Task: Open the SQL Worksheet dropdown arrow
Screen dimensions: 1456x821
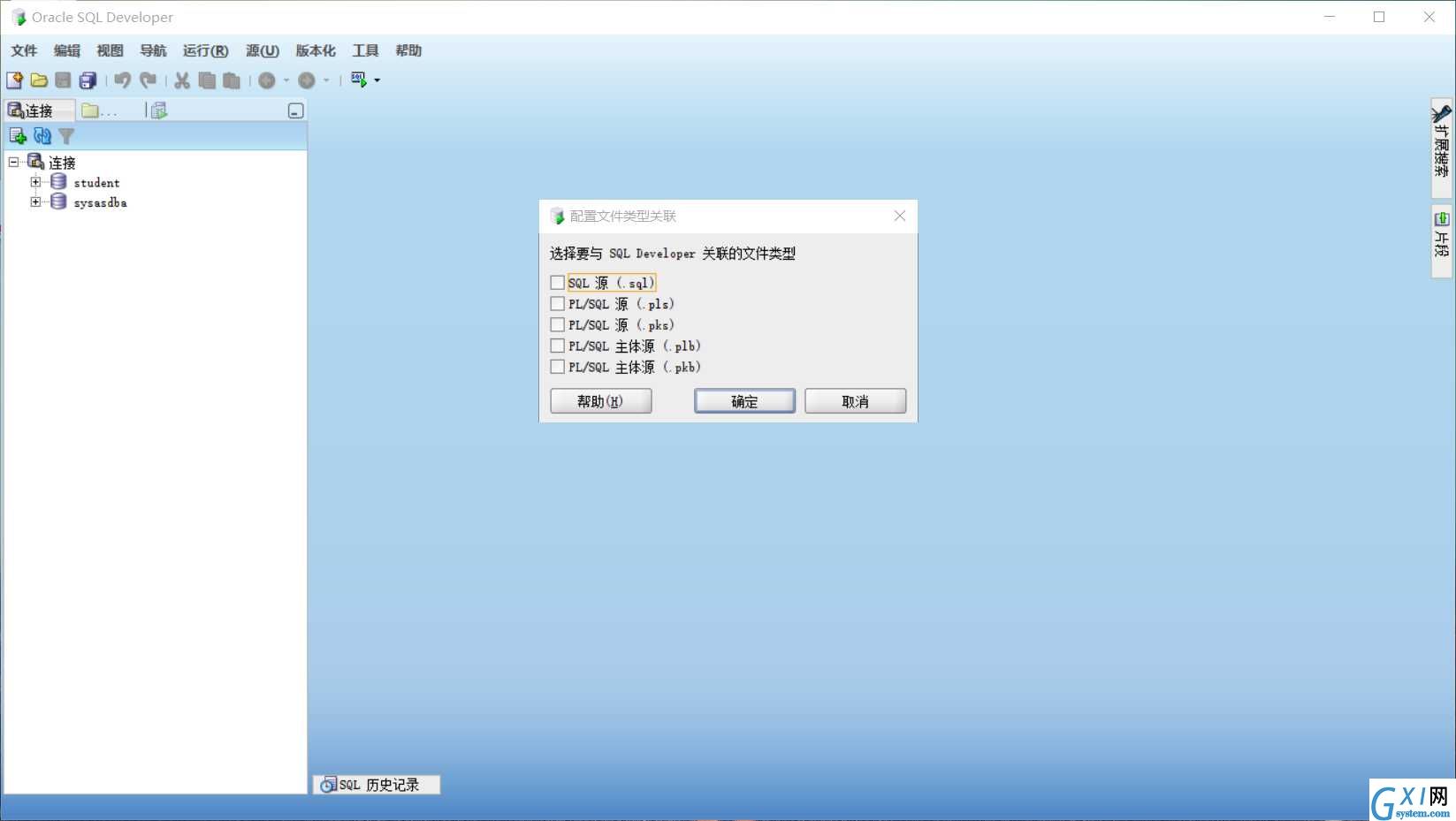Action: [377, 80]
